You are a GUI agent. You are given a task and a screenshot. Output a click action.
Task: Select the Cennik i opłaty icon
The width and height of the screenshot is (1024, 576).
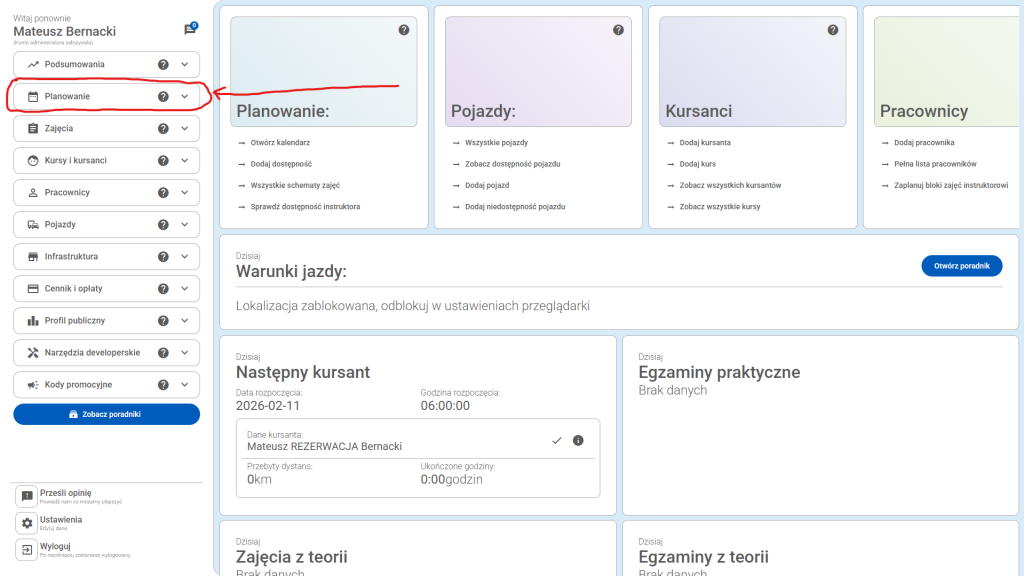[32, 288]
